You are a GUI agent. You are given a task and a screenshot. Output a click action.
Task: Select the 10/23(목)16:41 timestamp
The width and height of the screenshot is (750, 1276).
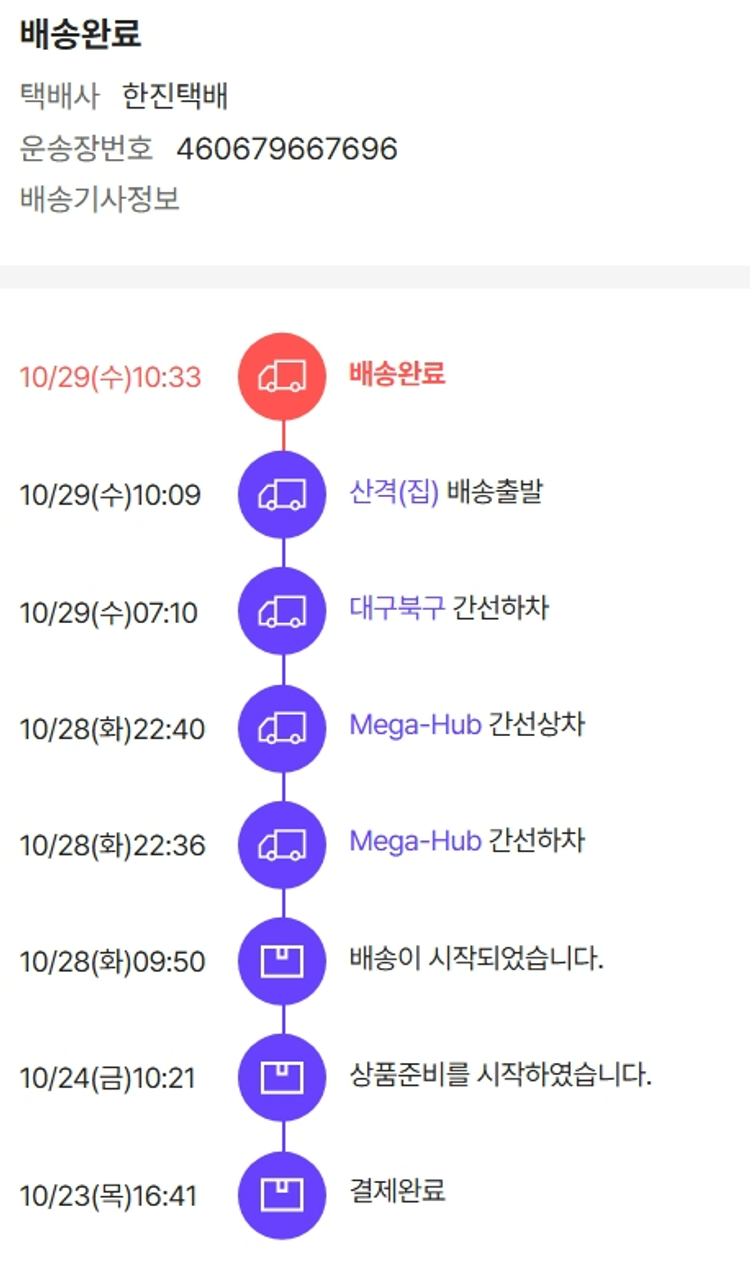(x=108, y=1196)
